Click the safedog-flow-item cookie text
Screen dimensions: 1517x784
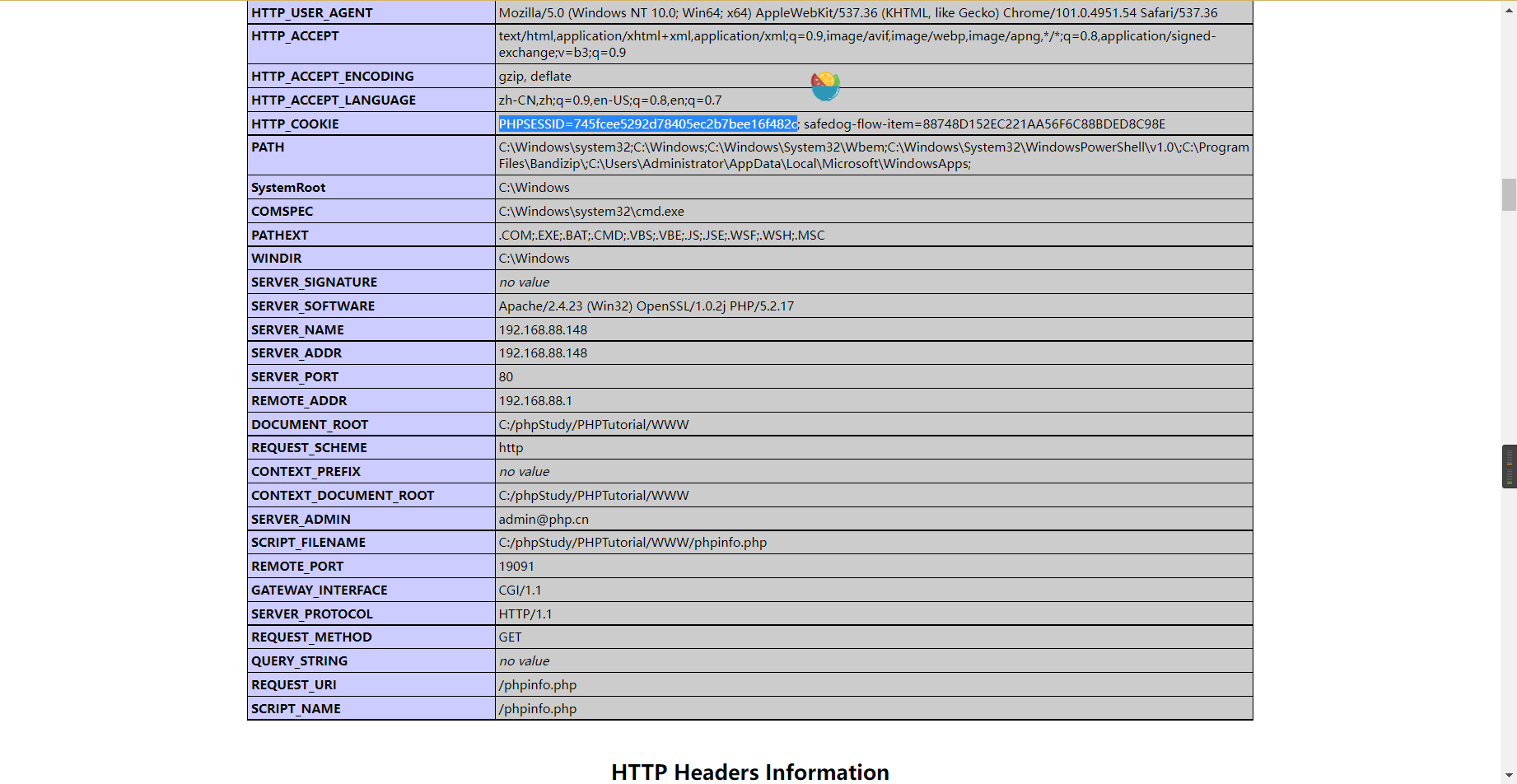(x=984, y=124)
